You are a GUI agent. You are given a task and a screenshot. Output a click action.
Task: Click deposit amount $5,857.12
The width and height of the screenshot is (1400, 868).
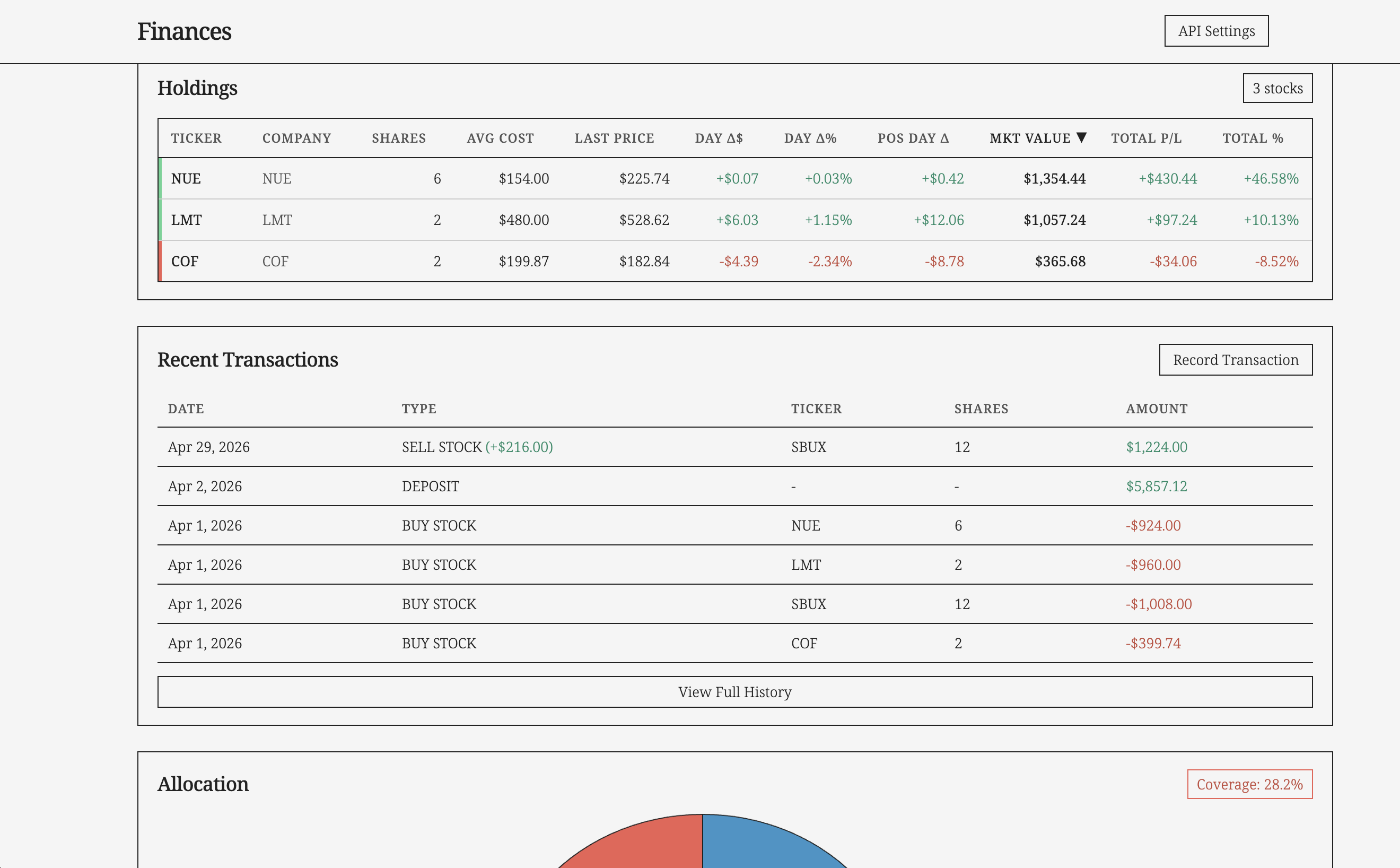[x=1157, y=486]
